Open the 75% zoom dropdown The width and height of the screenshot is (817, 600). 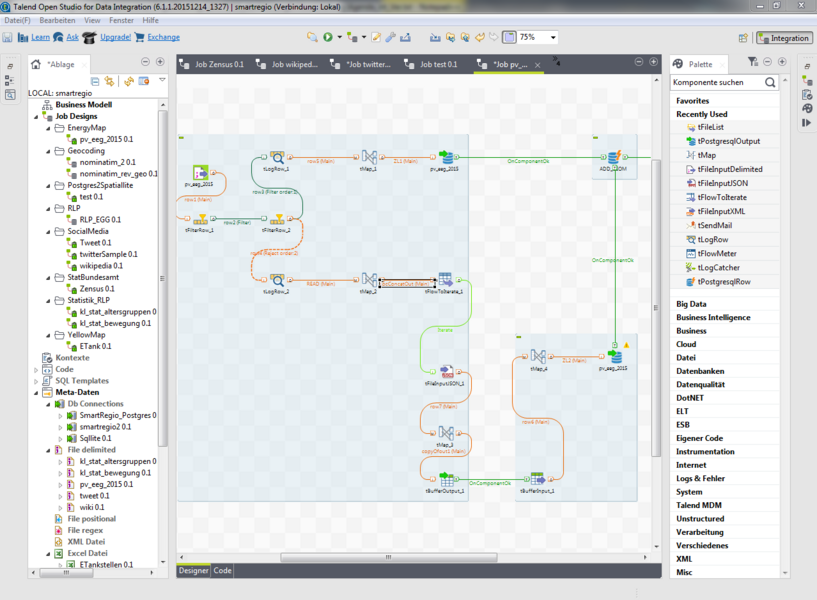(x=553, y=37)
